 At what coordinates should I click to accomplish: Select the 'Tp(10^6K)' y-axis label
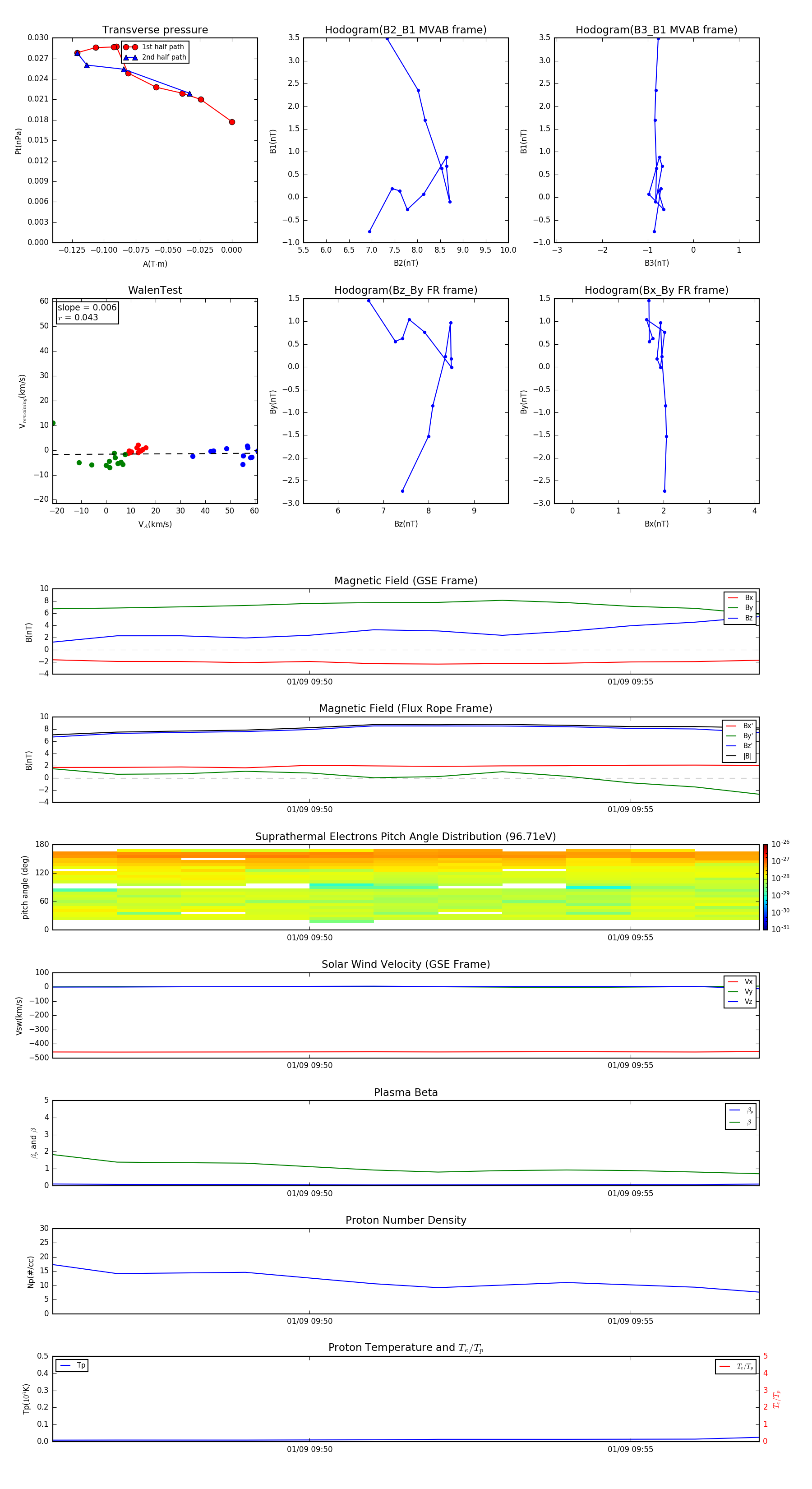26,1399
